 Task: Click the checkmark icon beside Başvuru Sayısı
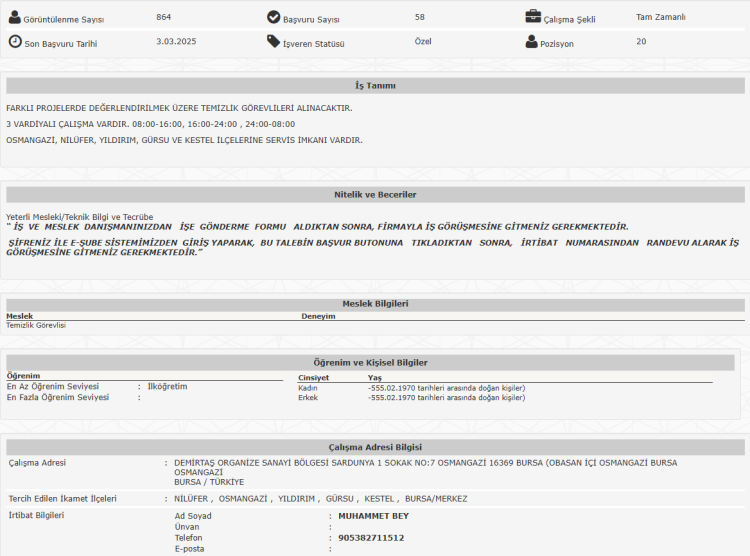pos(274,17)
